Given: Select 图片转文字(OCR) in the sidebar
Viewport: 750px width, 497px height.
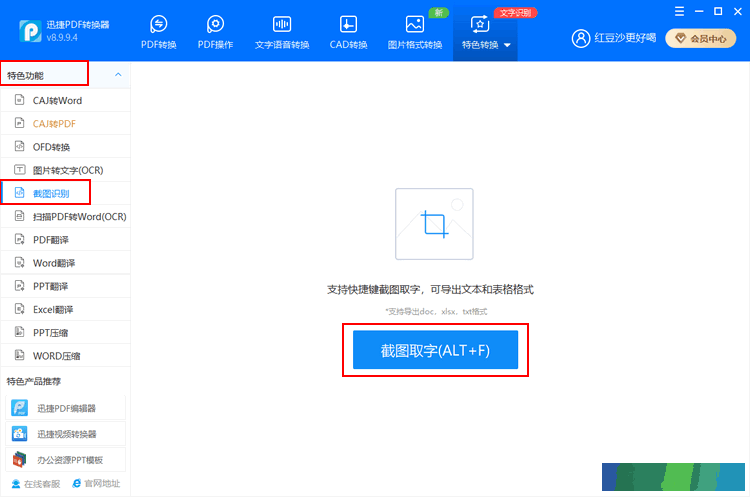Looking at the screenshot, I should pos(66,170).
